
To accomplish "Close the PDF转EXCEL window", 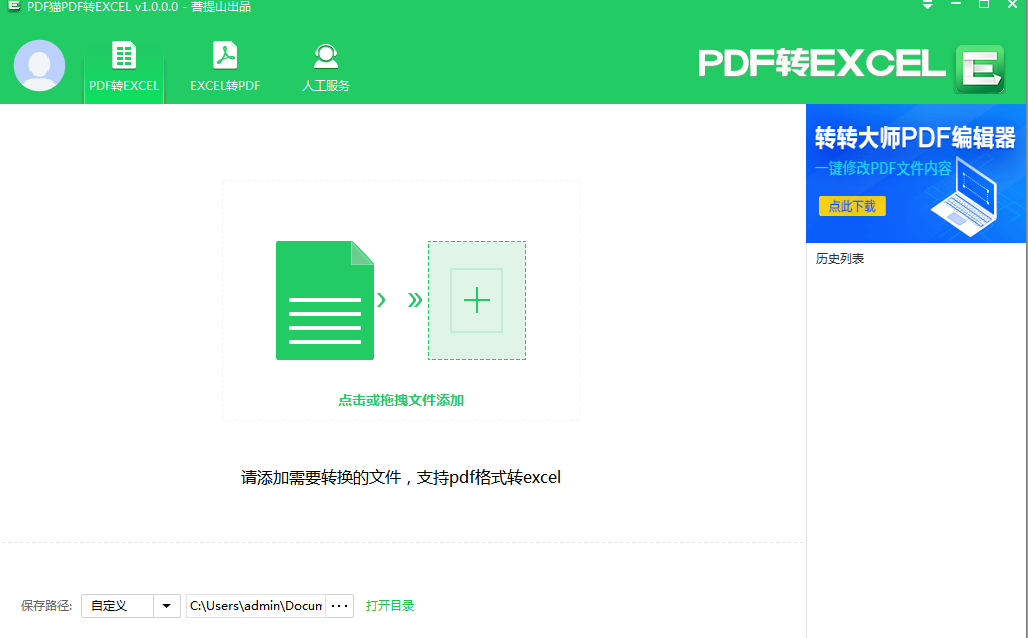I will [1012, 5].
